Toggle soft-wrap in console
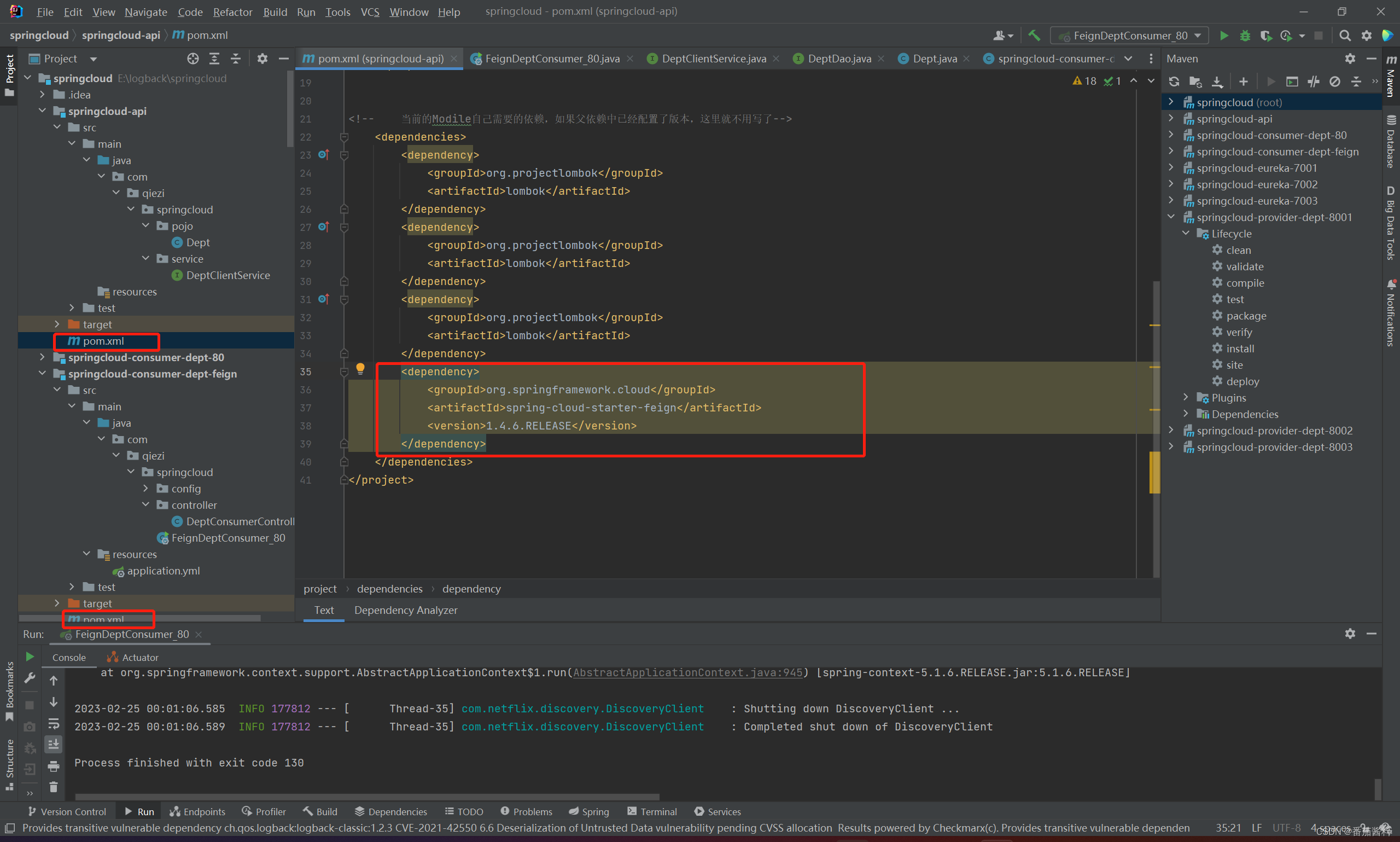This screenshot has width=1400, height=842. (53, 723)
